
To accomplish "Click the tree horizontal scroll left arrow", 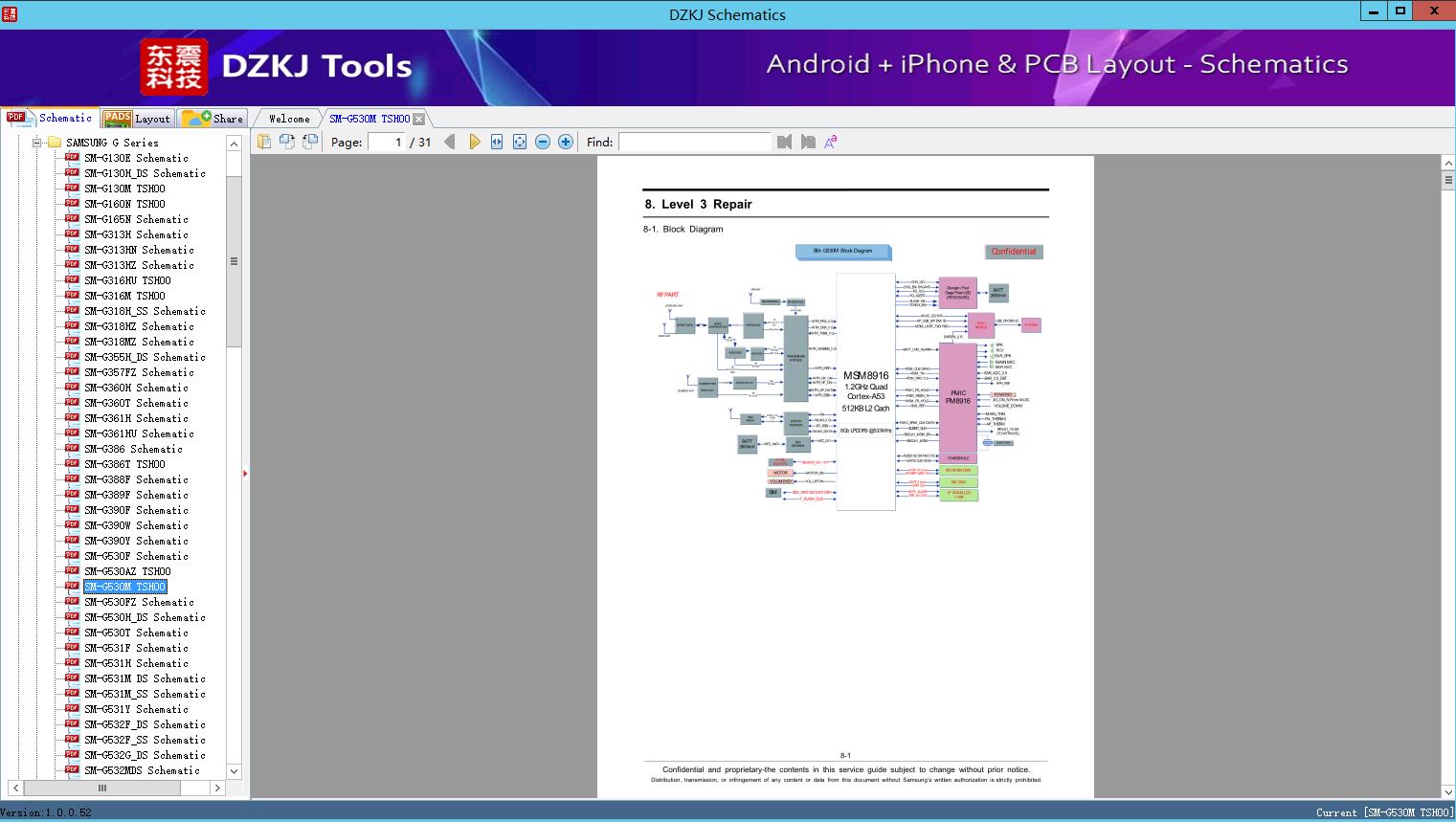I will (15, 789).
